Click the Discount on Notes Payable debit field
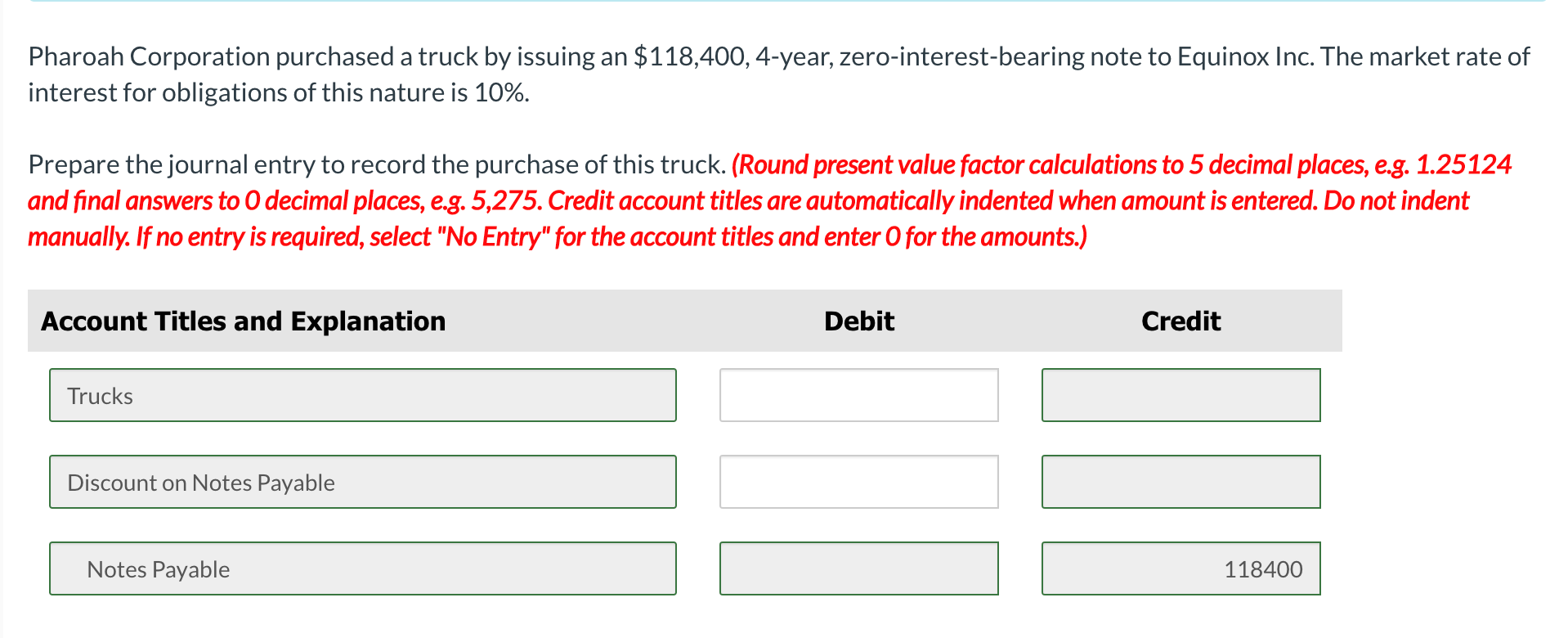The height and width of the screenshot is (638, 1568). 858,482
